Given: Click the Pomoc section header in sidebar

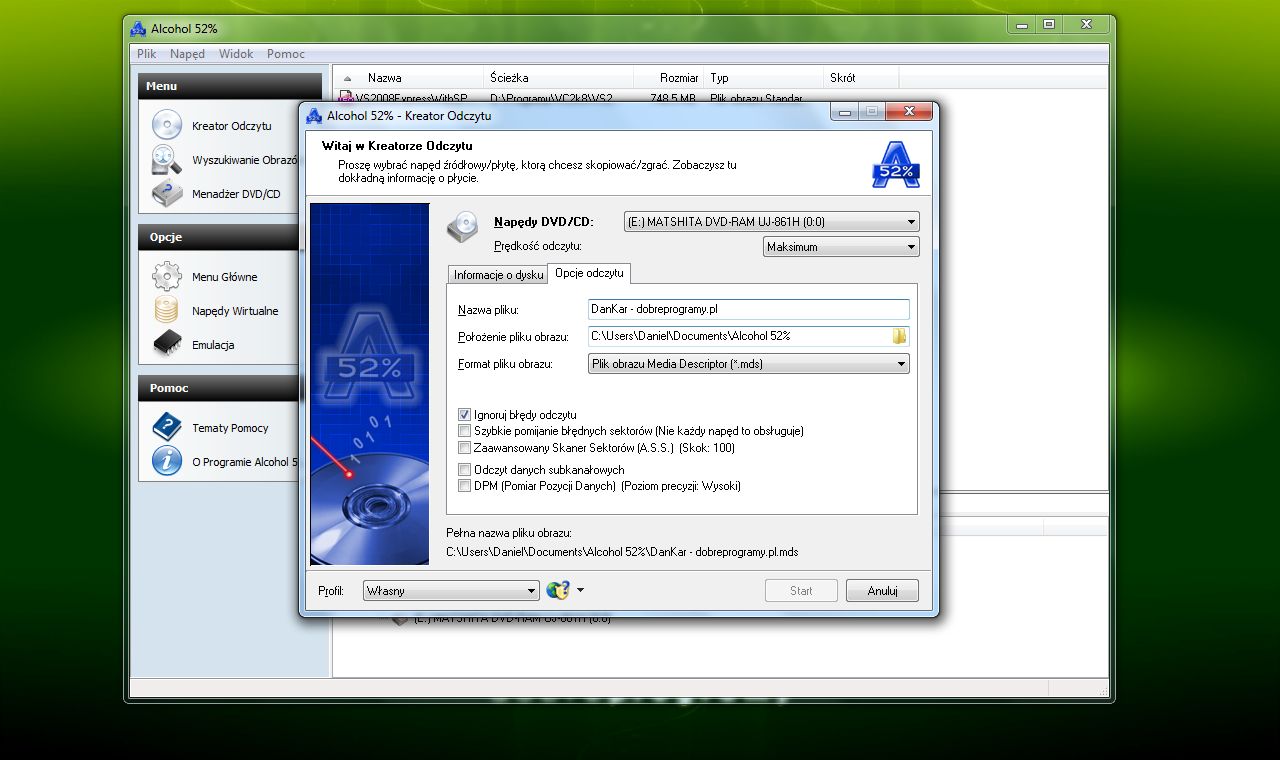Looking at the screenshot, I should coord(218,388).
